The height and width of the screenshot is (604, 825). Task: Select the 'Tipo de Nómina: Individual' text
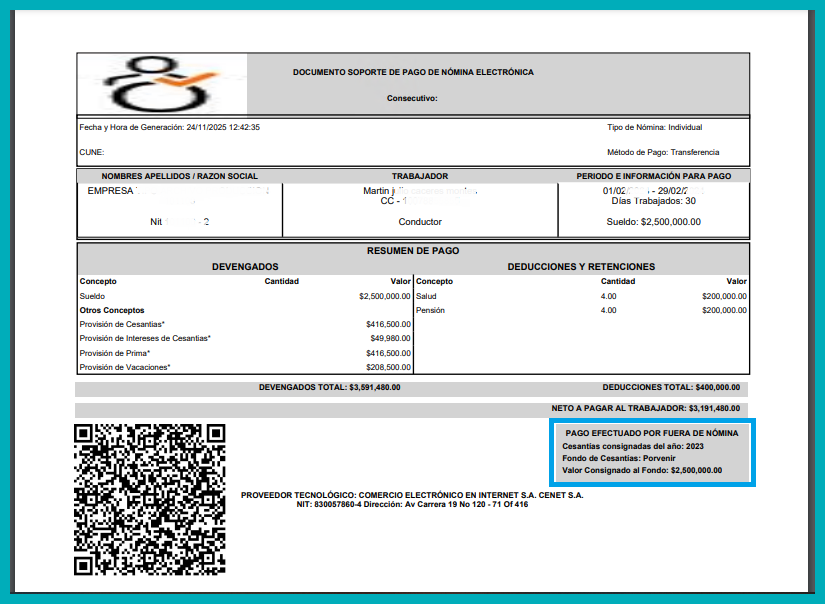tap(654, 128)
